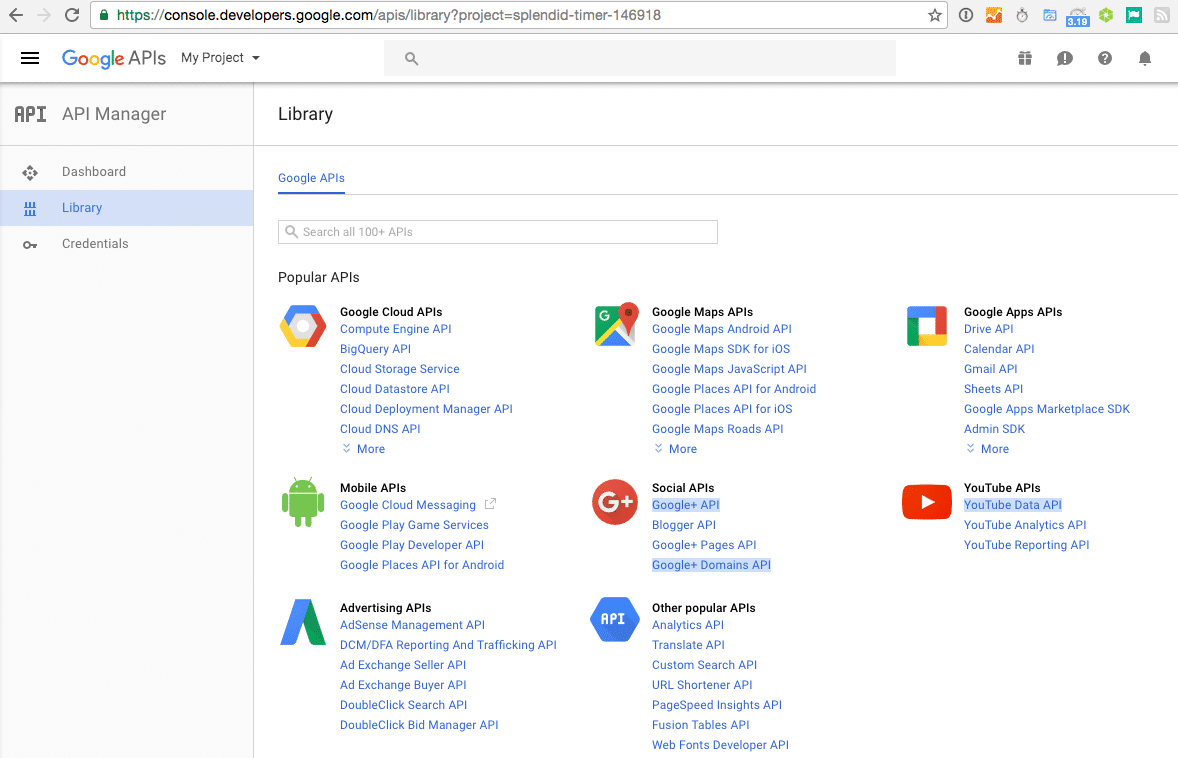Open the Fusion Tables API link
The image size is (1178, 758).
pos(700,725)
